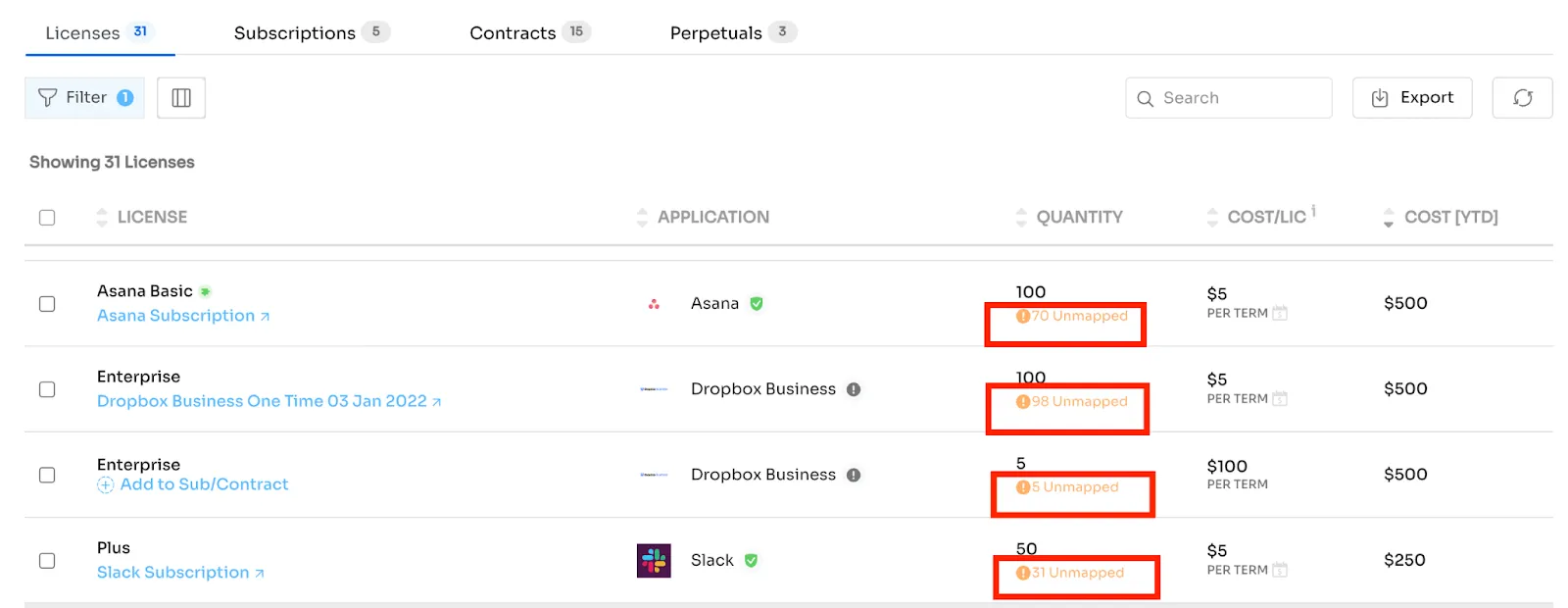Click the $100 cost per license value

pos(1227,467)
